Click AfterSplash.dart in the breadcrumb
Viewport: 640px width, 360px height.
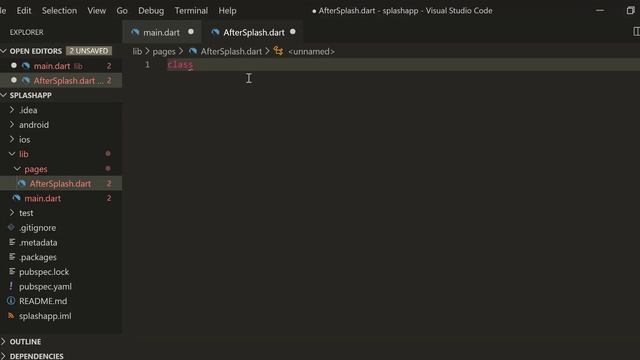coord(231,51)
